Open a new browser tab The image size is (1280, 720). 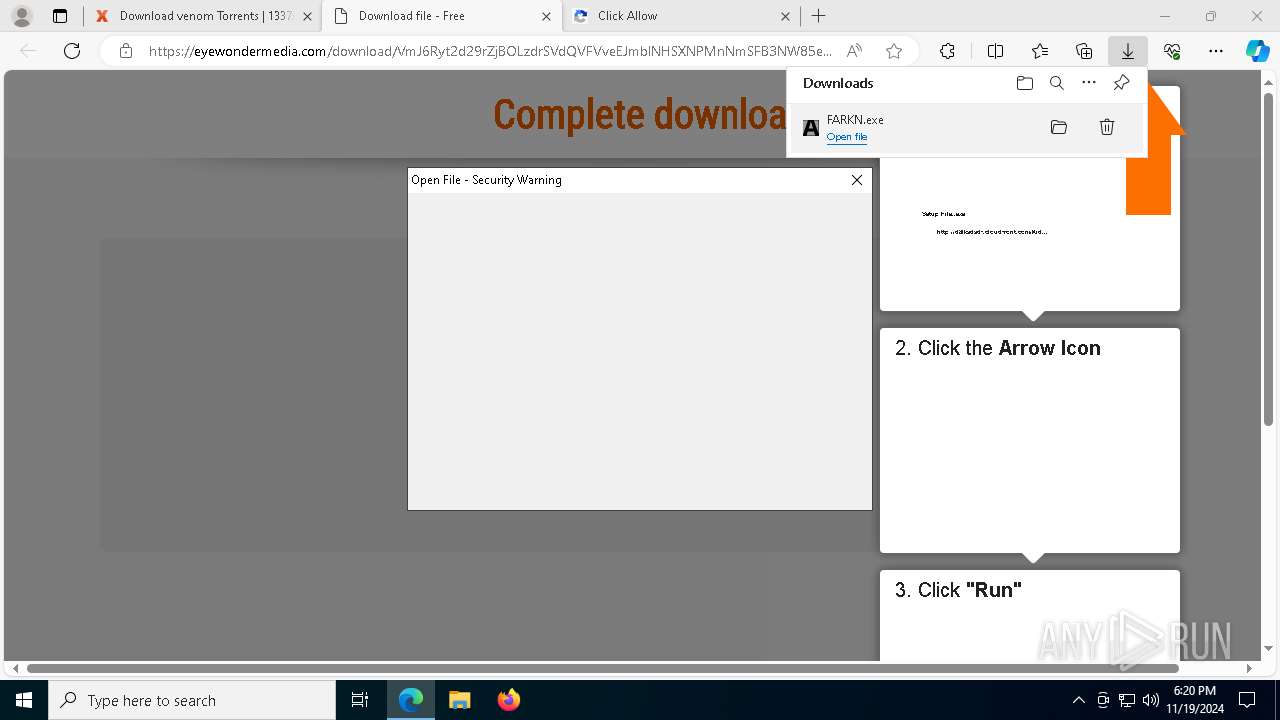click(x=819, y=16)
